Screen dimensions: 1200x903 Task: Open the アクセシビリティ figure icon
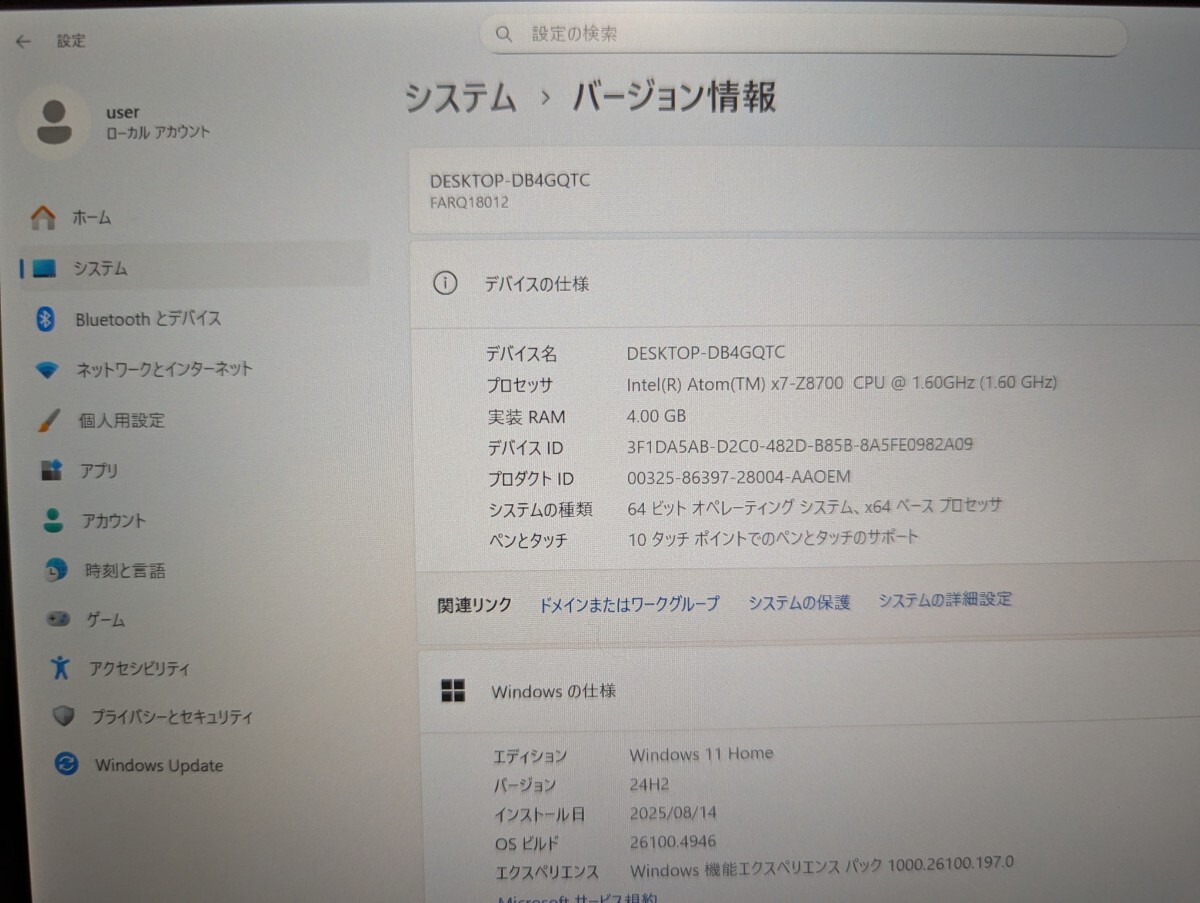[61, 667]
